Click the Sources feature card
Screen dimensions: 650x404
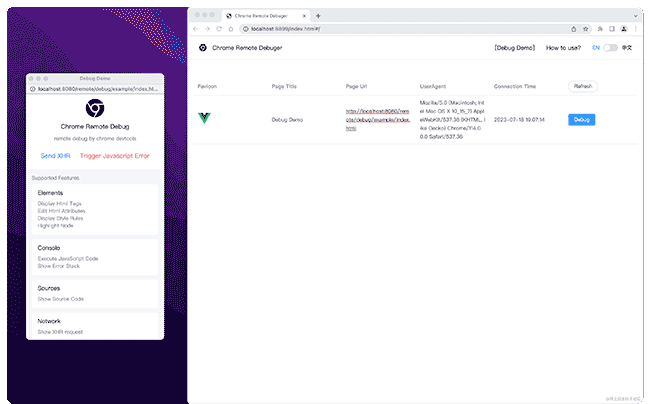pyautogui.click(x=95, y=293)
